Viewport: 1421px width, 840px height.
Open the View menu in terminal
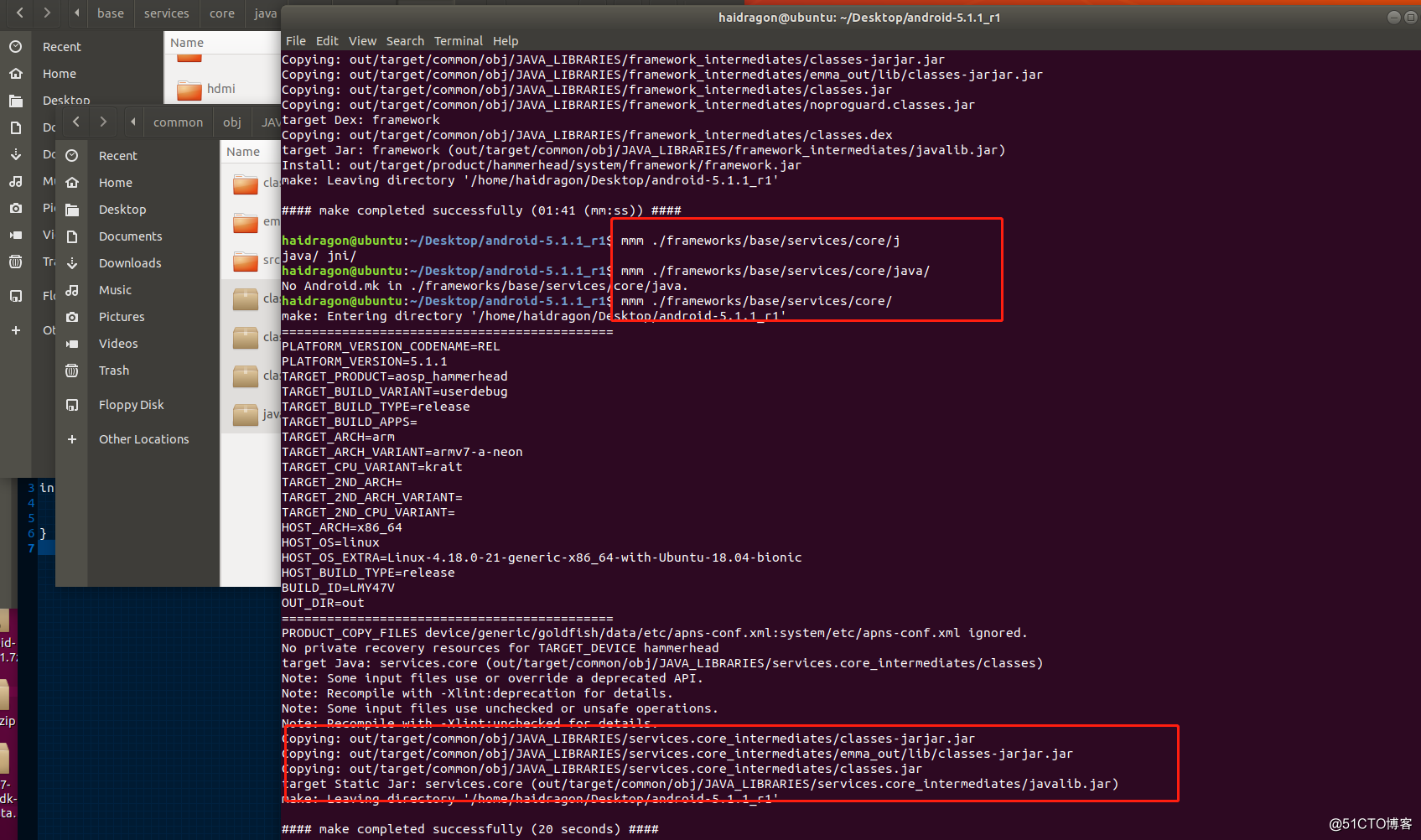[362, 41]
